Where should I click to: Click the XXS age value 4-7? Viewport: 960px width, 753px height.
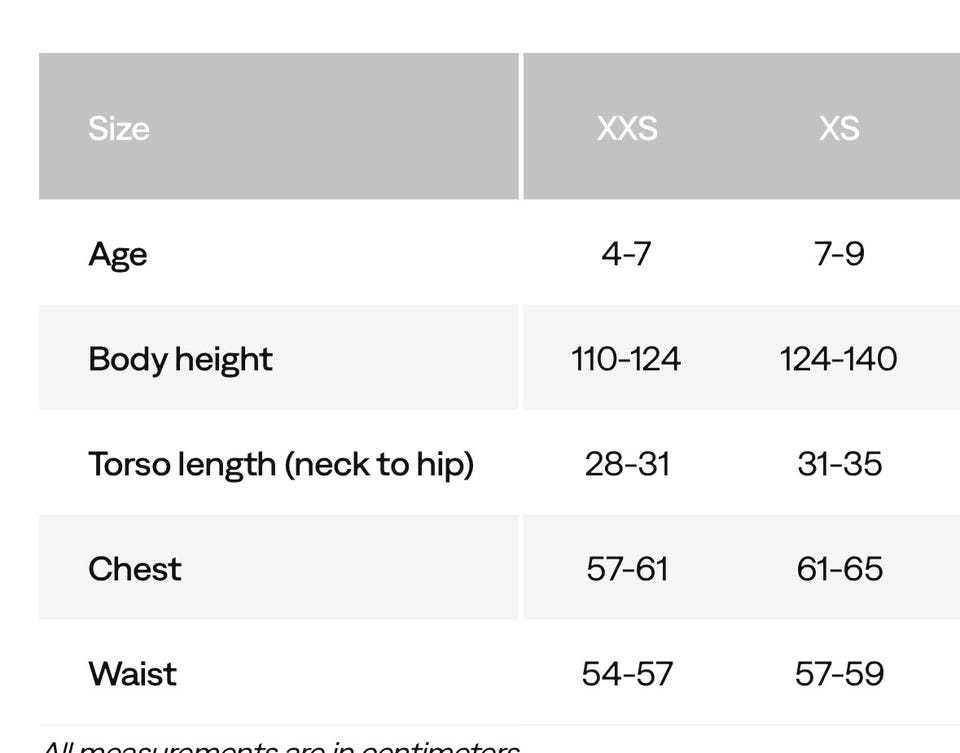(626, 254)
